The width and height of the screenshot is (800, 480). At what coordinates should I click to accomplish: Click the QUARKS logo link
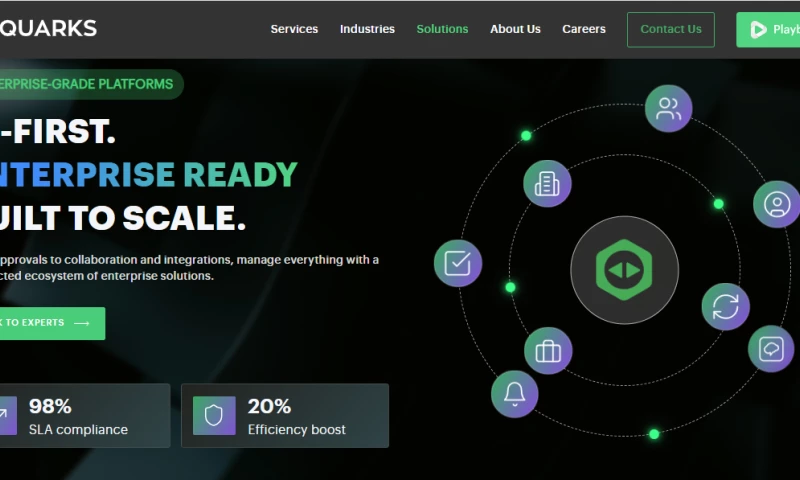point(48,28)
